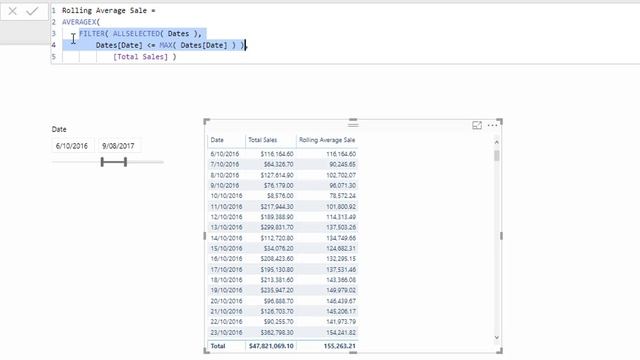Click FILTER keyword in formula
640x360 pixels.
coord(92,33)
